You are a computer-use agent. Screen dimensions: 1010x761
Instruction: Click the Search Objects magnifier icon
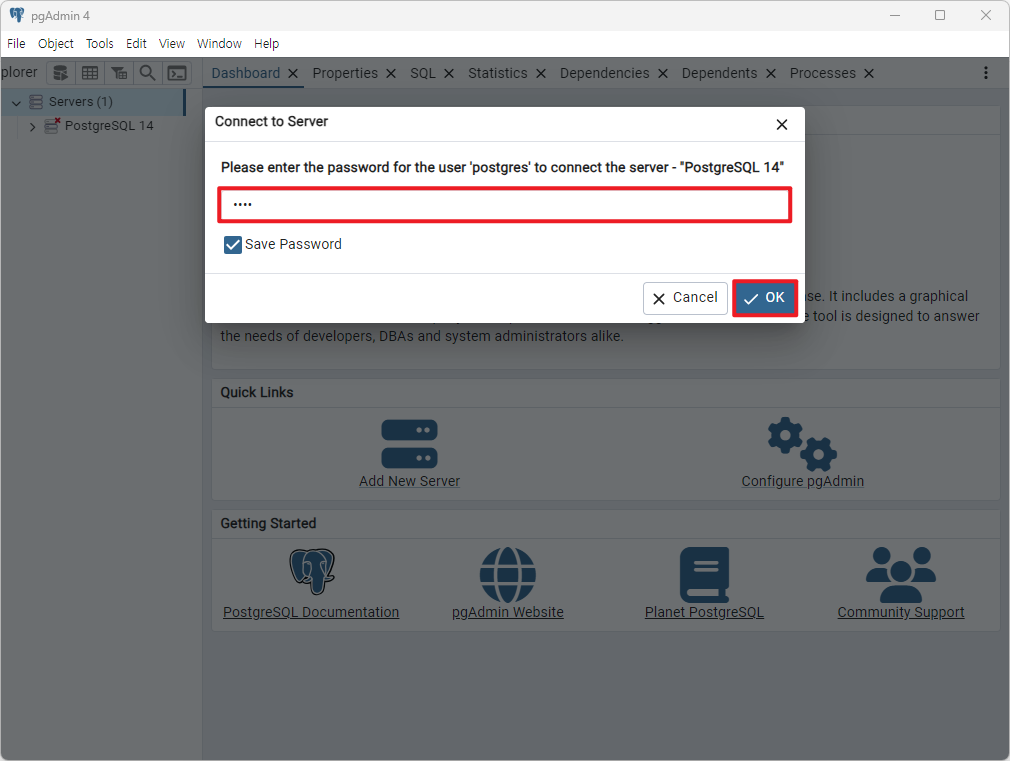tap(148, 73)
